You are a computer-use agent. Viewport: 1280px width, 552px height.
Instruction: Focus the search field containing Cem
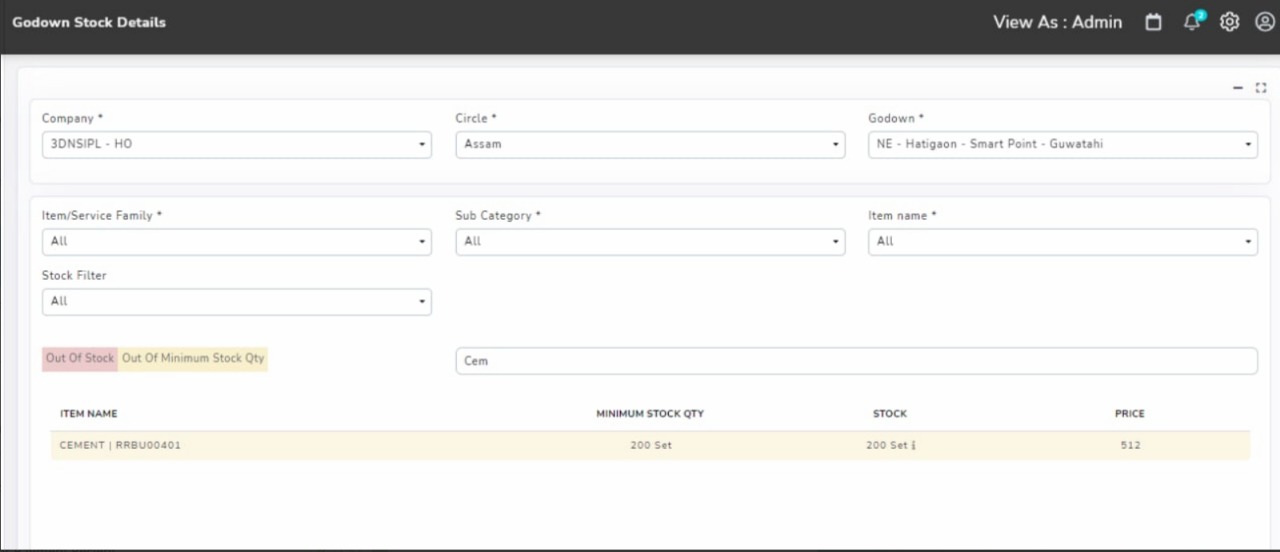coord(856,361)
